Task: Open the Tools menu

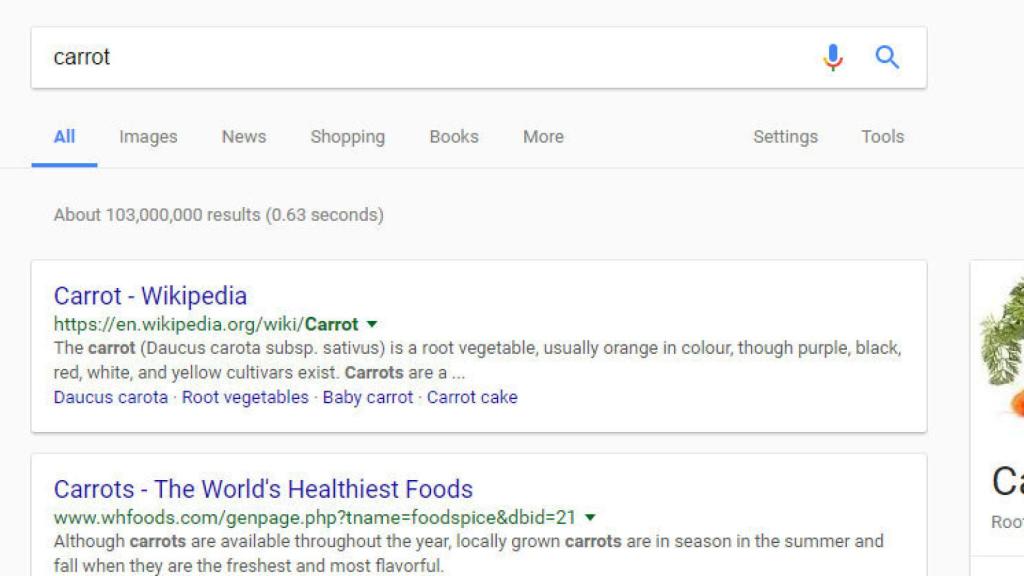Action: (882, 137)
